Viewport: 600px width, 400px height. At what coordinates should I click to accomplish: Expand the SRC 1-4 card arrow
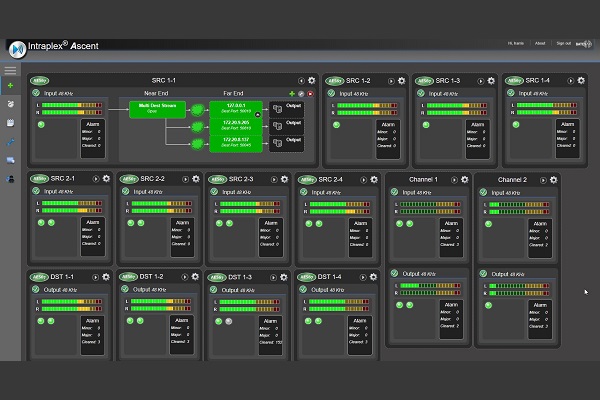pos(571,81)
